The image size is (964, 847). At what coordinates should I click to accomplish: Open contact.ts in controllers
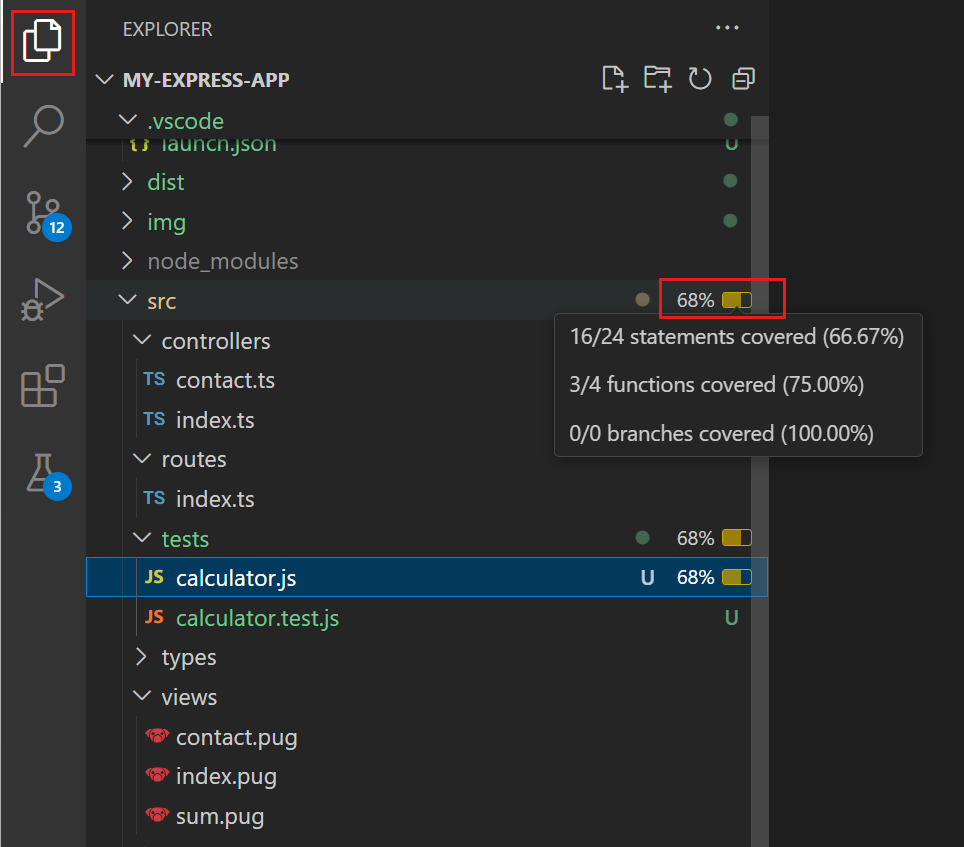coord(226,380)
